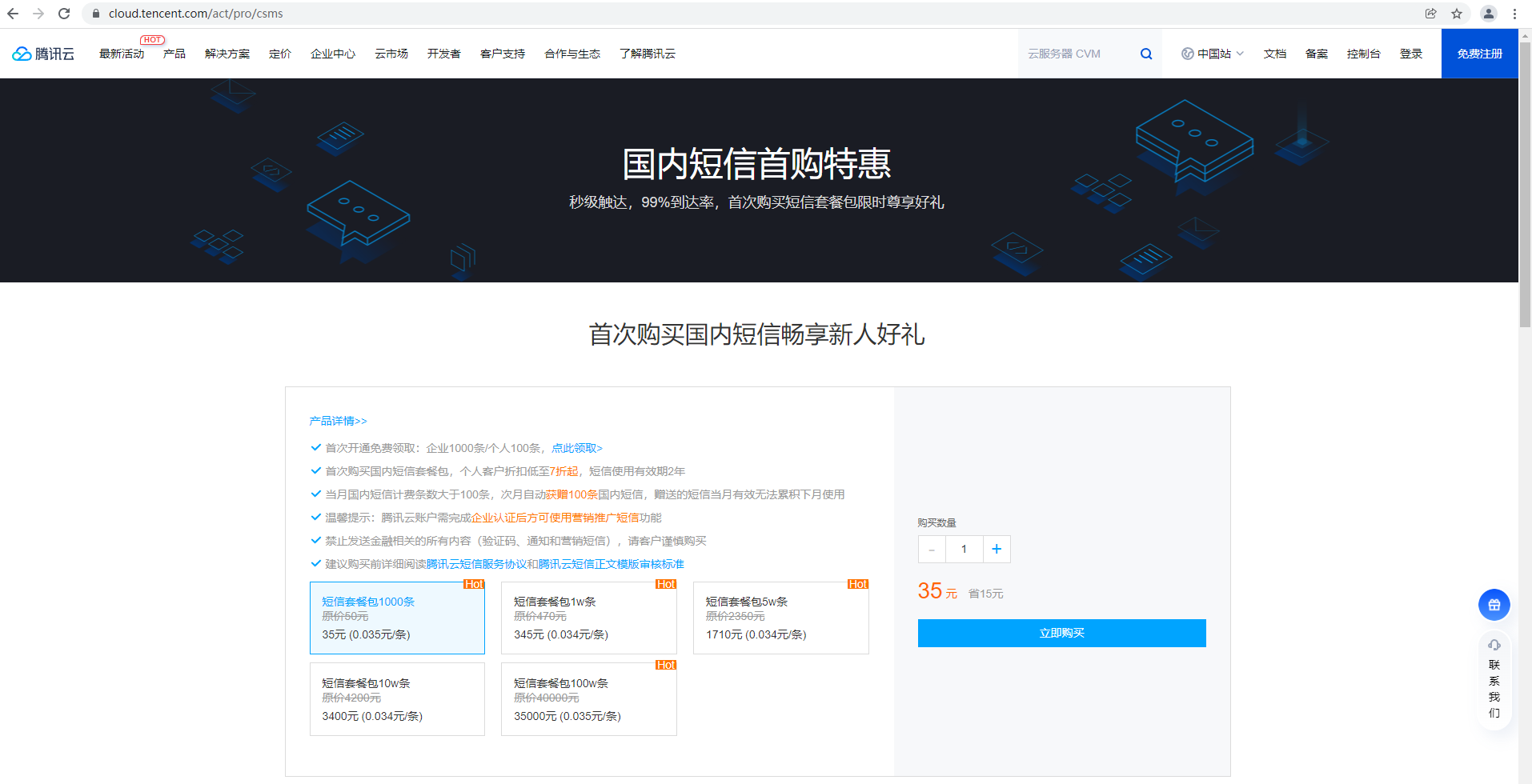This screenshot has width=1532, height=784.
Task: Open the browser profile avatar icon
Action: pyautogui.click(x=1489, y=14)
